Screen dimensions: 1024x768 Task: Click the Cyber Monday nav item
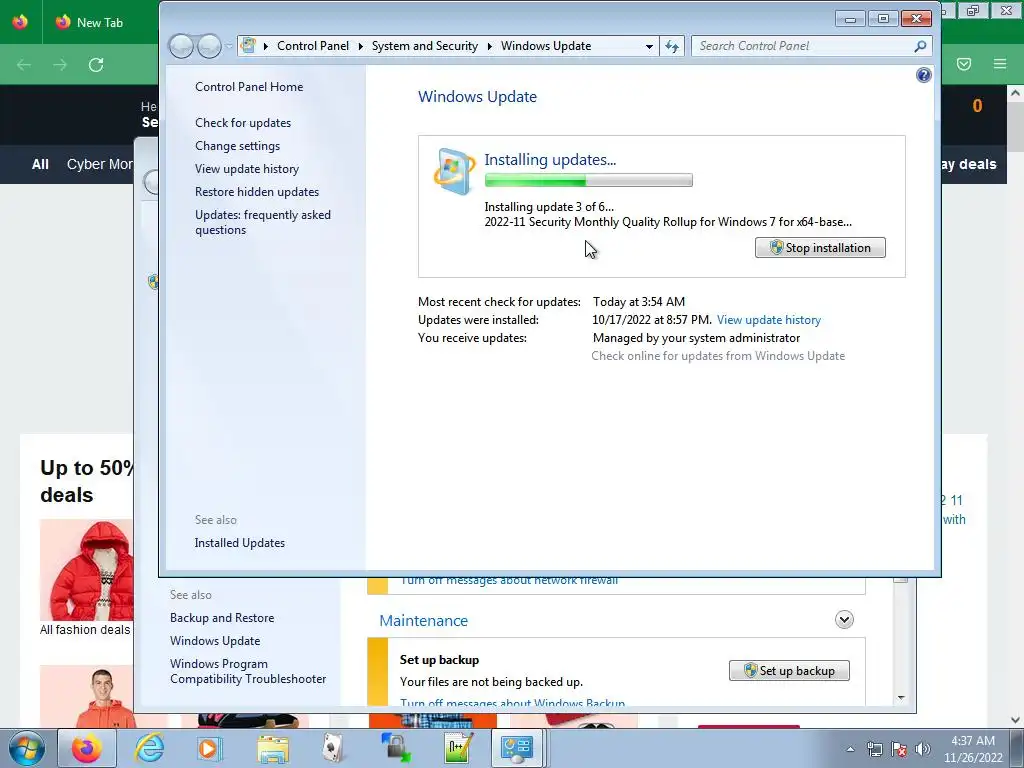coord(100,164)
